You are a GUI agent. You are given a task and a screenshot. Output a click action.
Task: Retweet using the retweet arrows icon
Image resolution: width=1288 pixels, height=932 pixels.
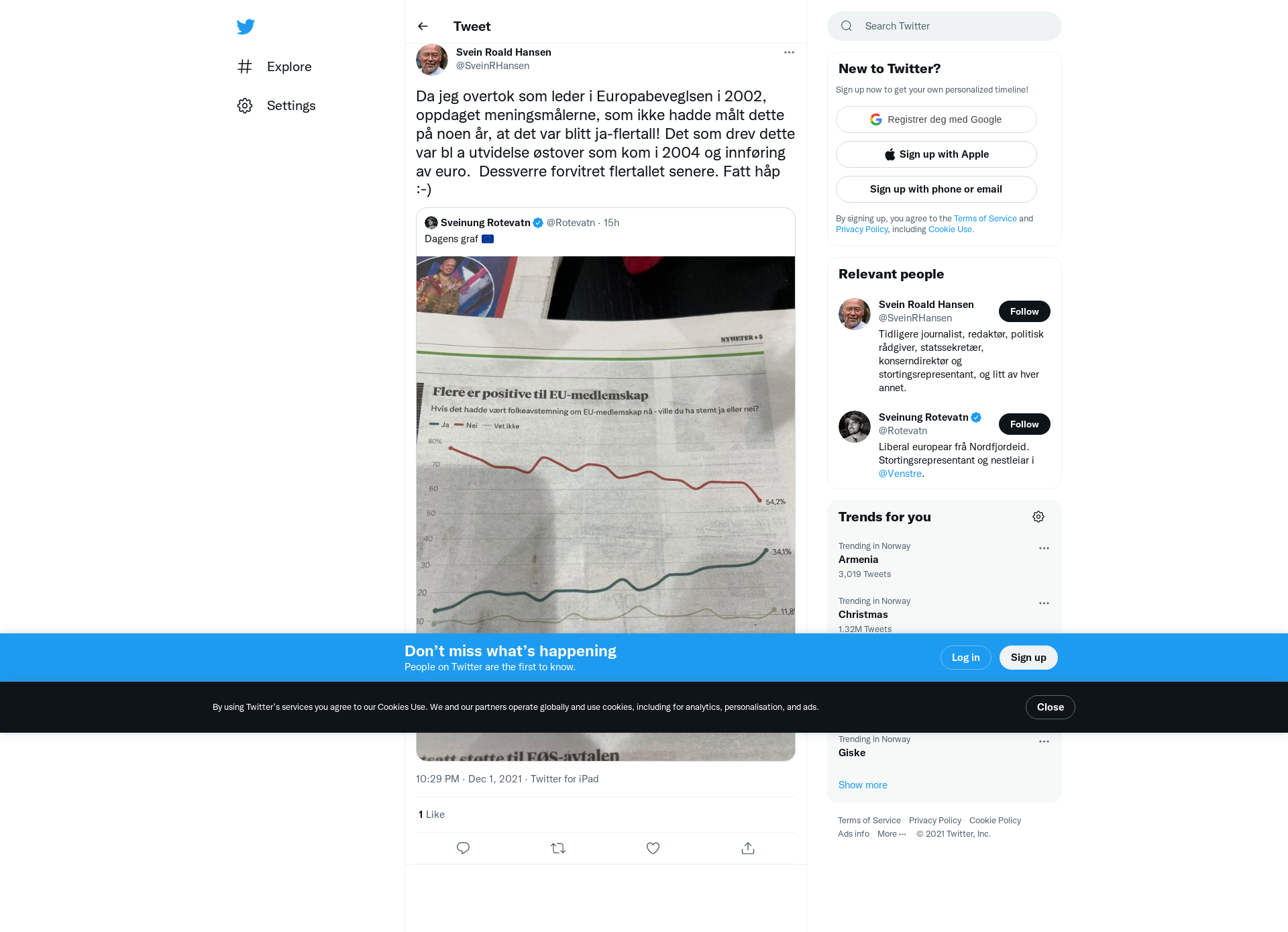click(558, 848)
